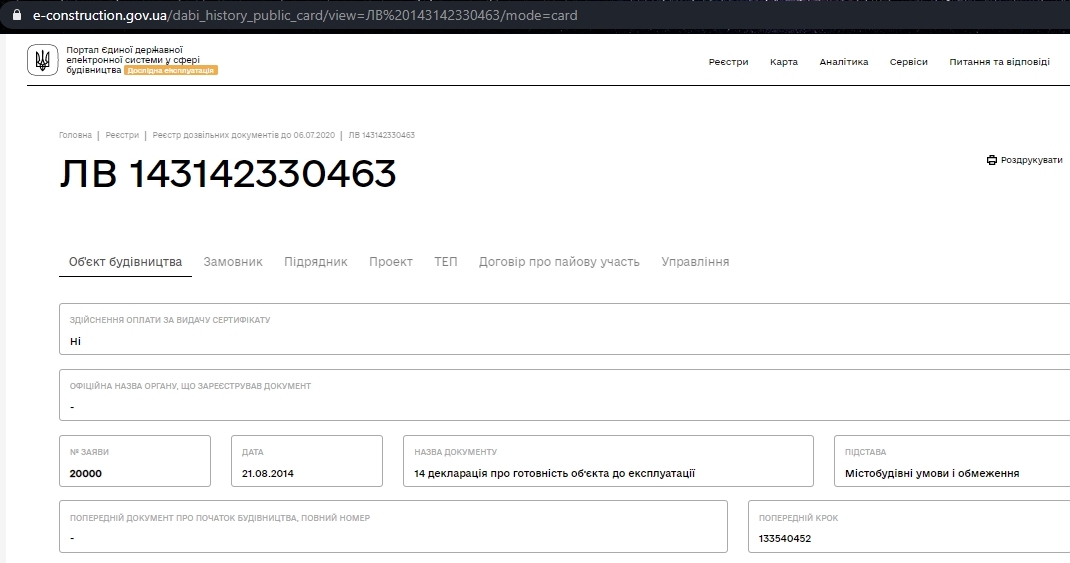This screenshot has width=1070, height=563.
Task: Open the Сервіси menu item
Action: coord(908,61)
